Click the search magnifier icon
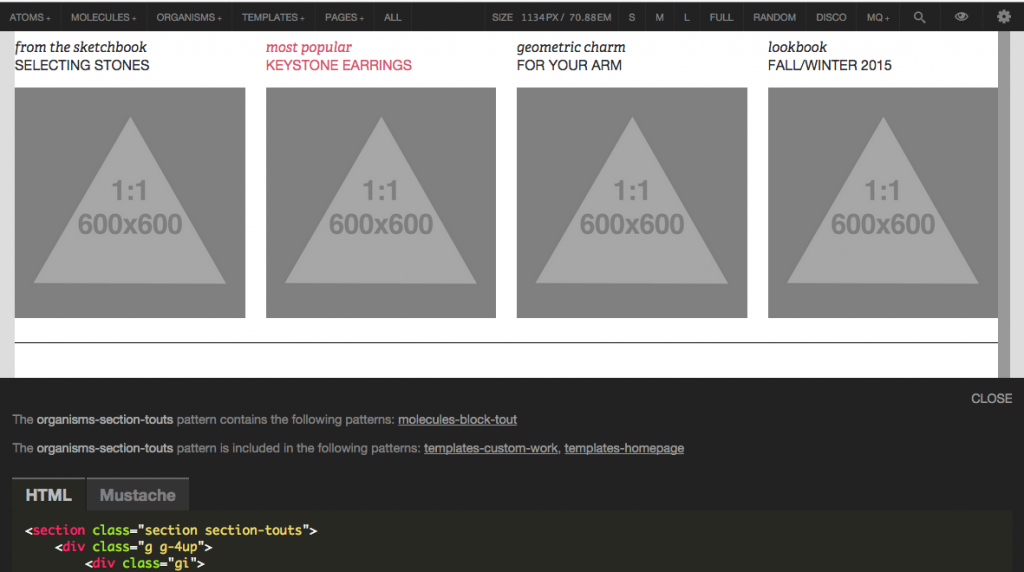The height and width of the screenshot is (572, 1024). (x=919, y=17)
